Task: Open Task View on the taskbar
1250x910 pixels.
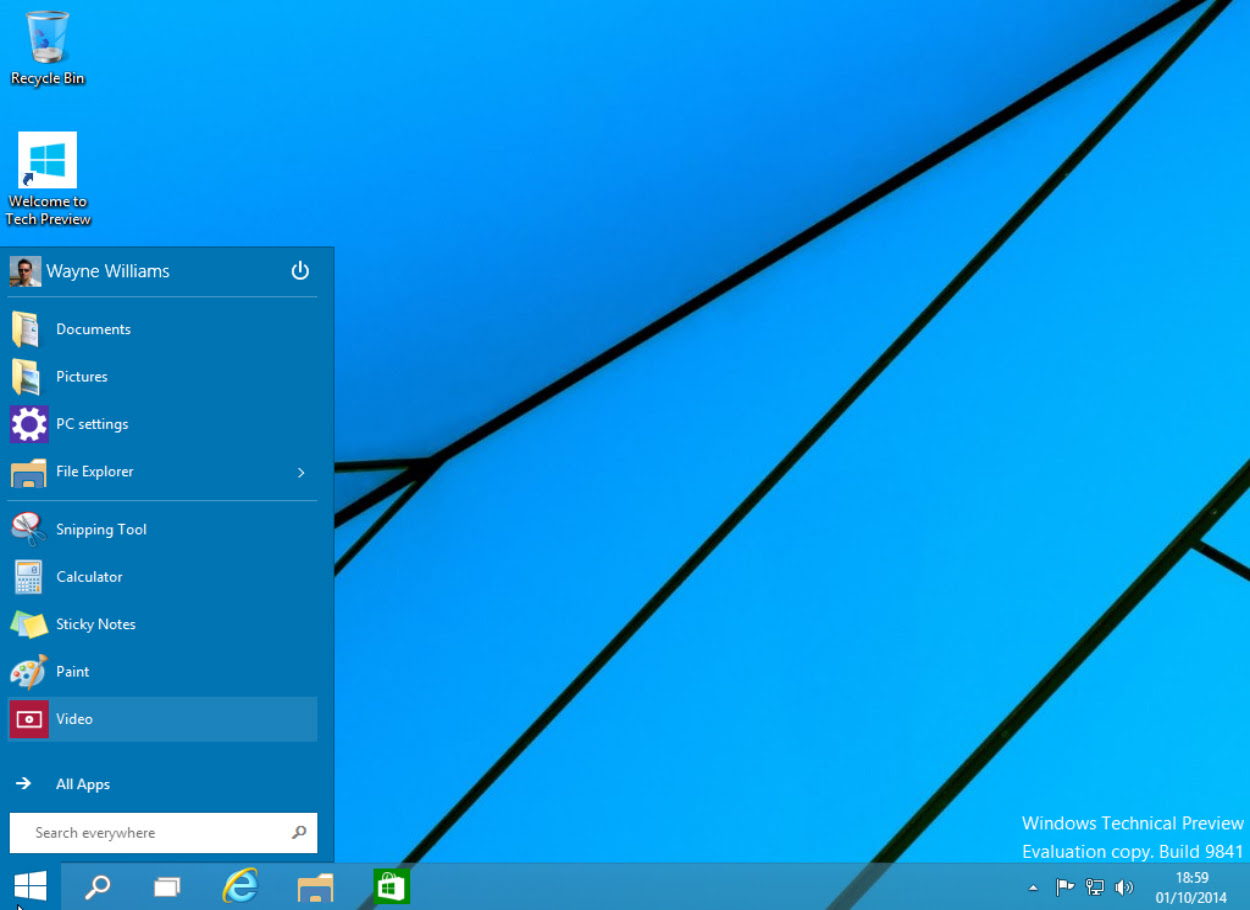Action: tap(167, 886)
